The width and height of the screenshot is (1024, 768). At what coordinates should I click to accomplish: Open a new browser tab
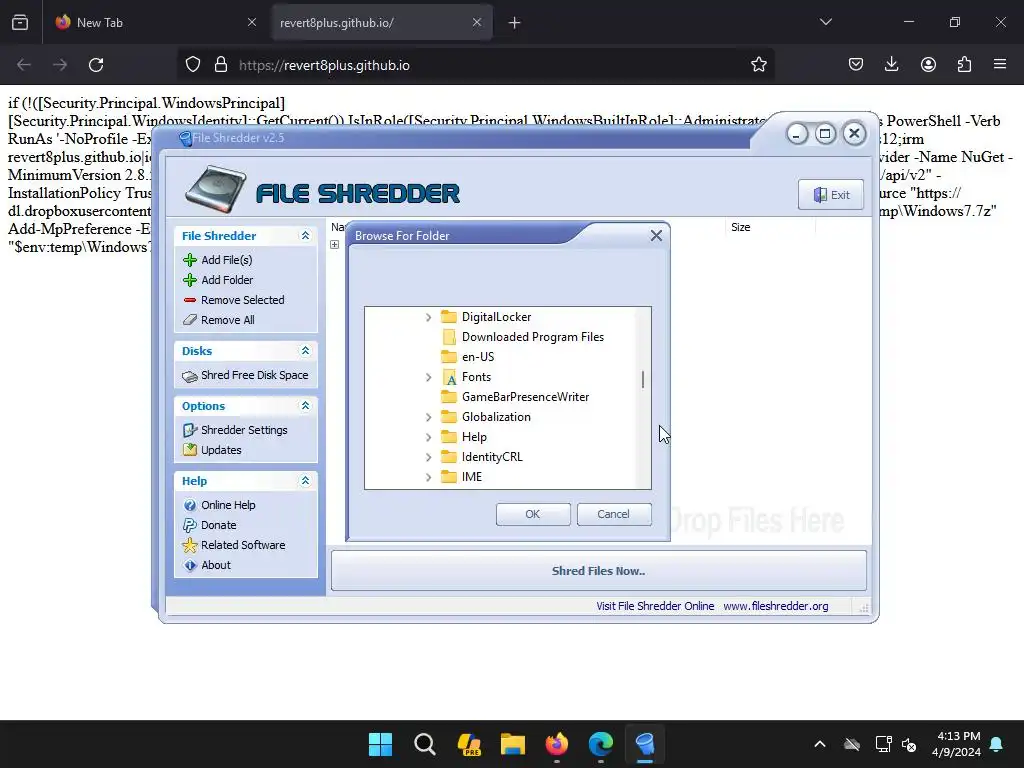(514, 22)
